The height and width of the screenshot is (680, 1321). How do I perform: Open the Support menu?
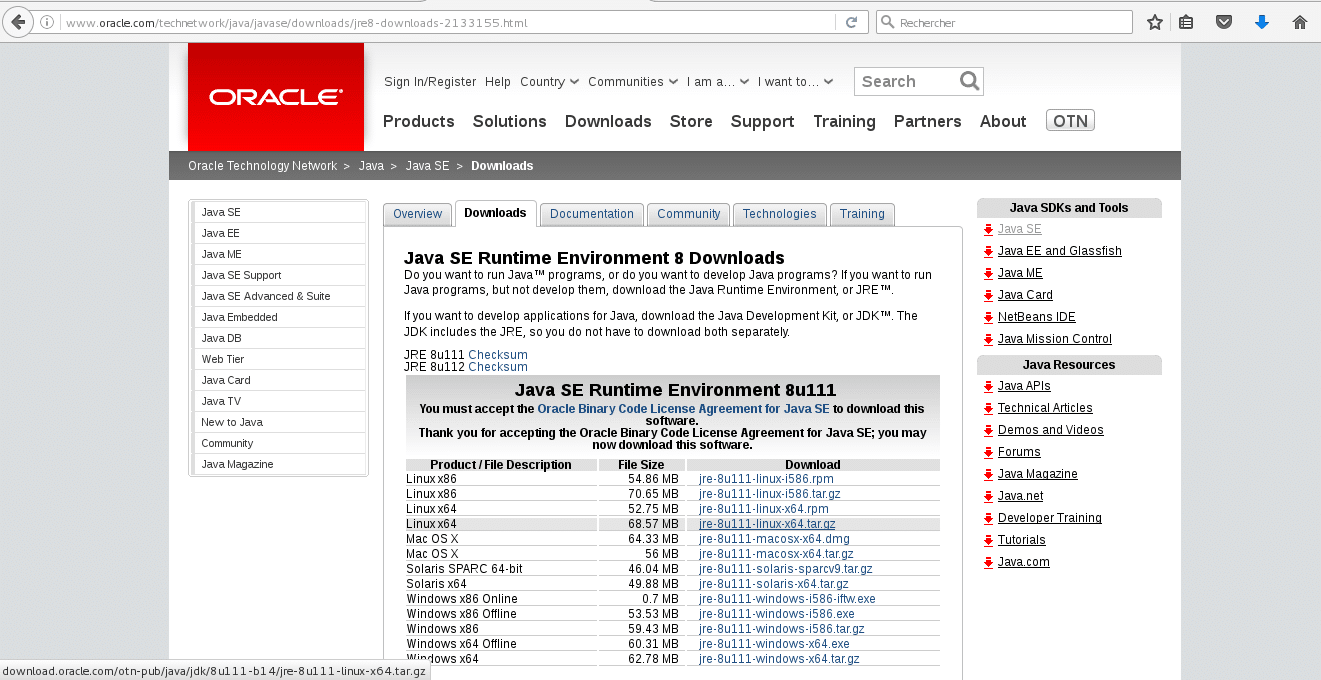pos(763,121)
